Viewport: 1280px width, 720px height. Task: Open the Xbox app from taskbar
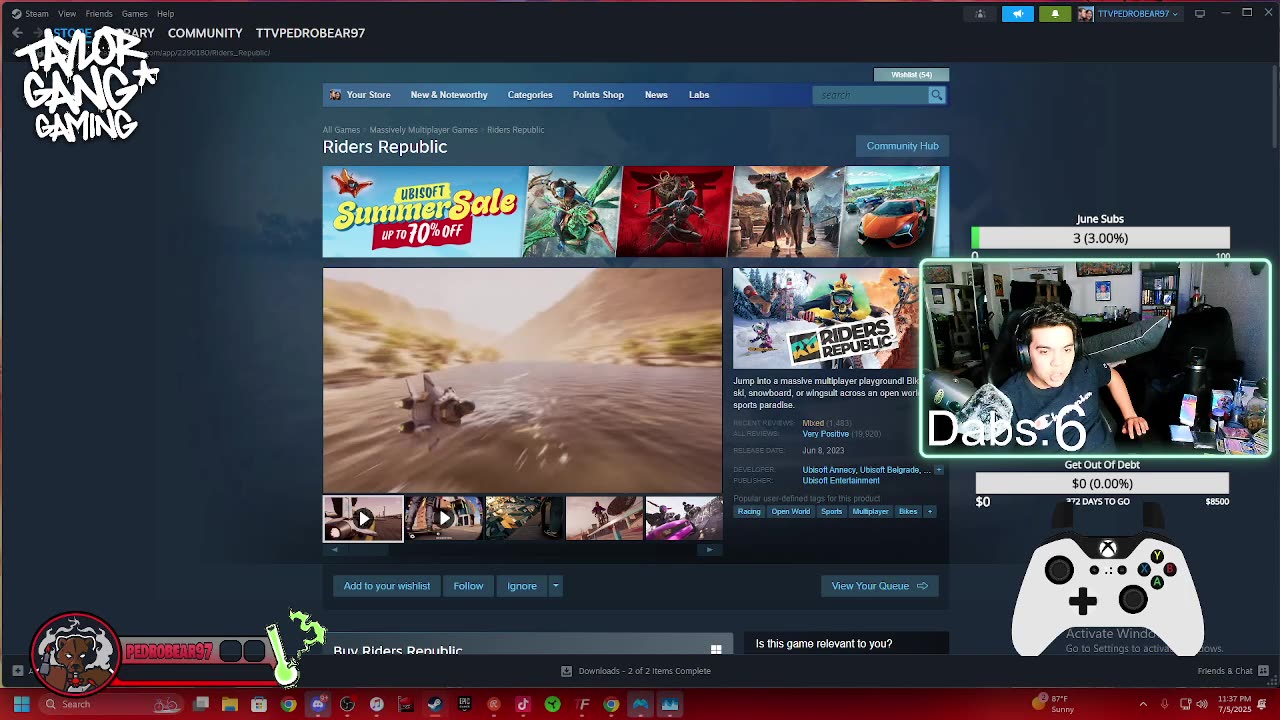click(x=552, y=704)
